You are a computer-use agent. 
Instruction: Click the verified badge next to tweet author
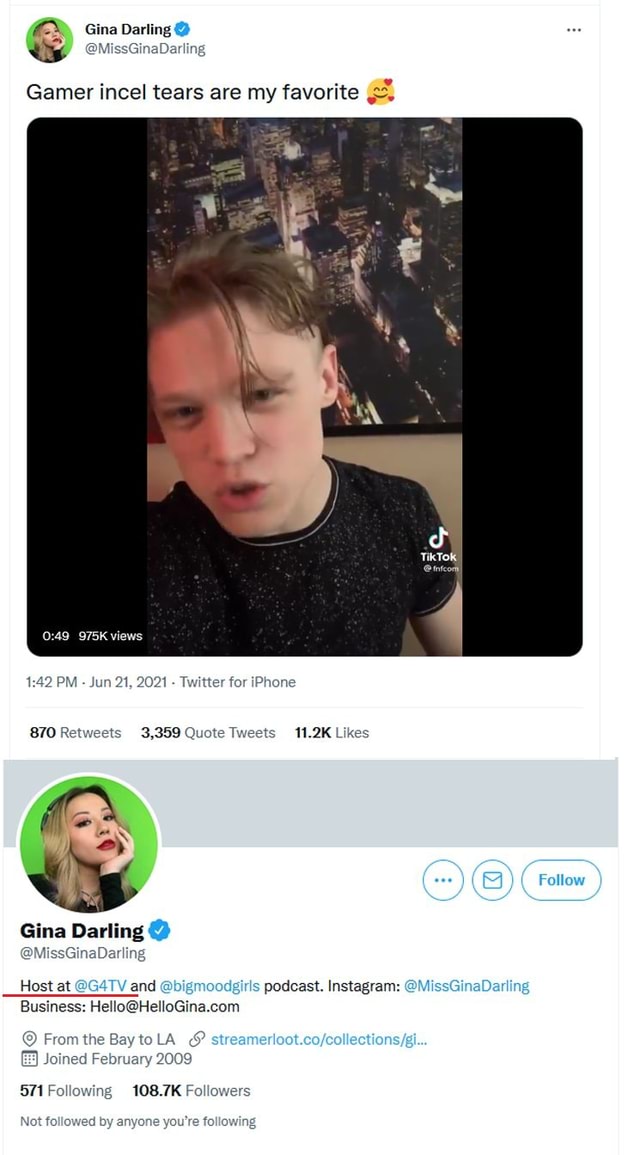[x=183, y=29]
